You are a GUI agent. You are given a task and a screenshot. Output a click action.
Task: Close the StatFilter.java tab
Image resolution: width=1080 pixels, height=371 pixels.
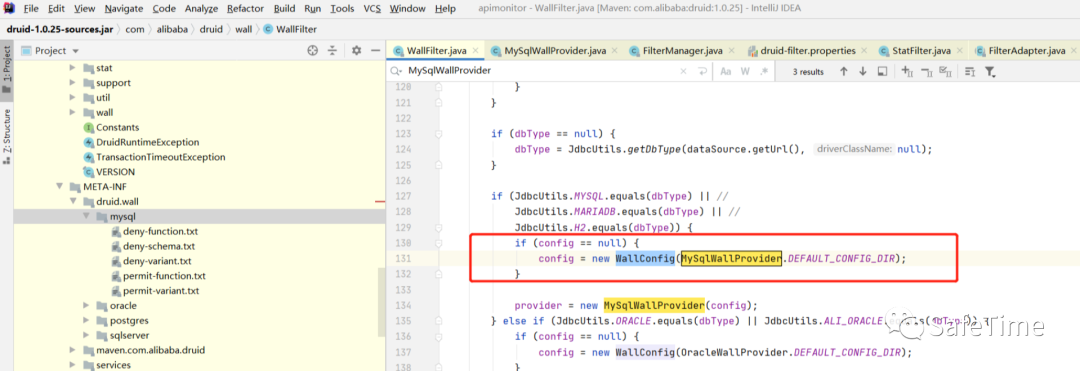pos(960,51)
